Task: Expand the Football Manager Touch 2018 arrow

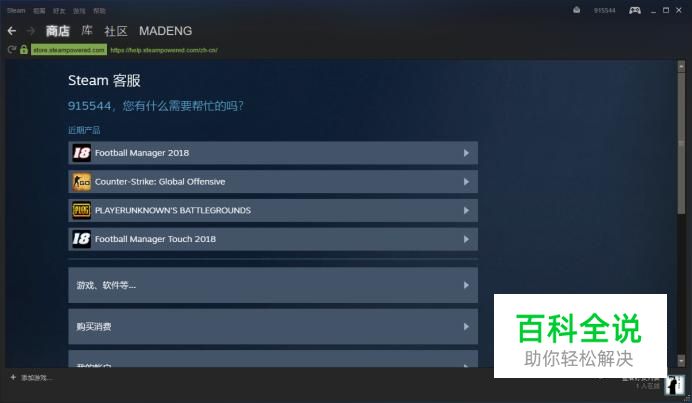Action: point(466,239)
